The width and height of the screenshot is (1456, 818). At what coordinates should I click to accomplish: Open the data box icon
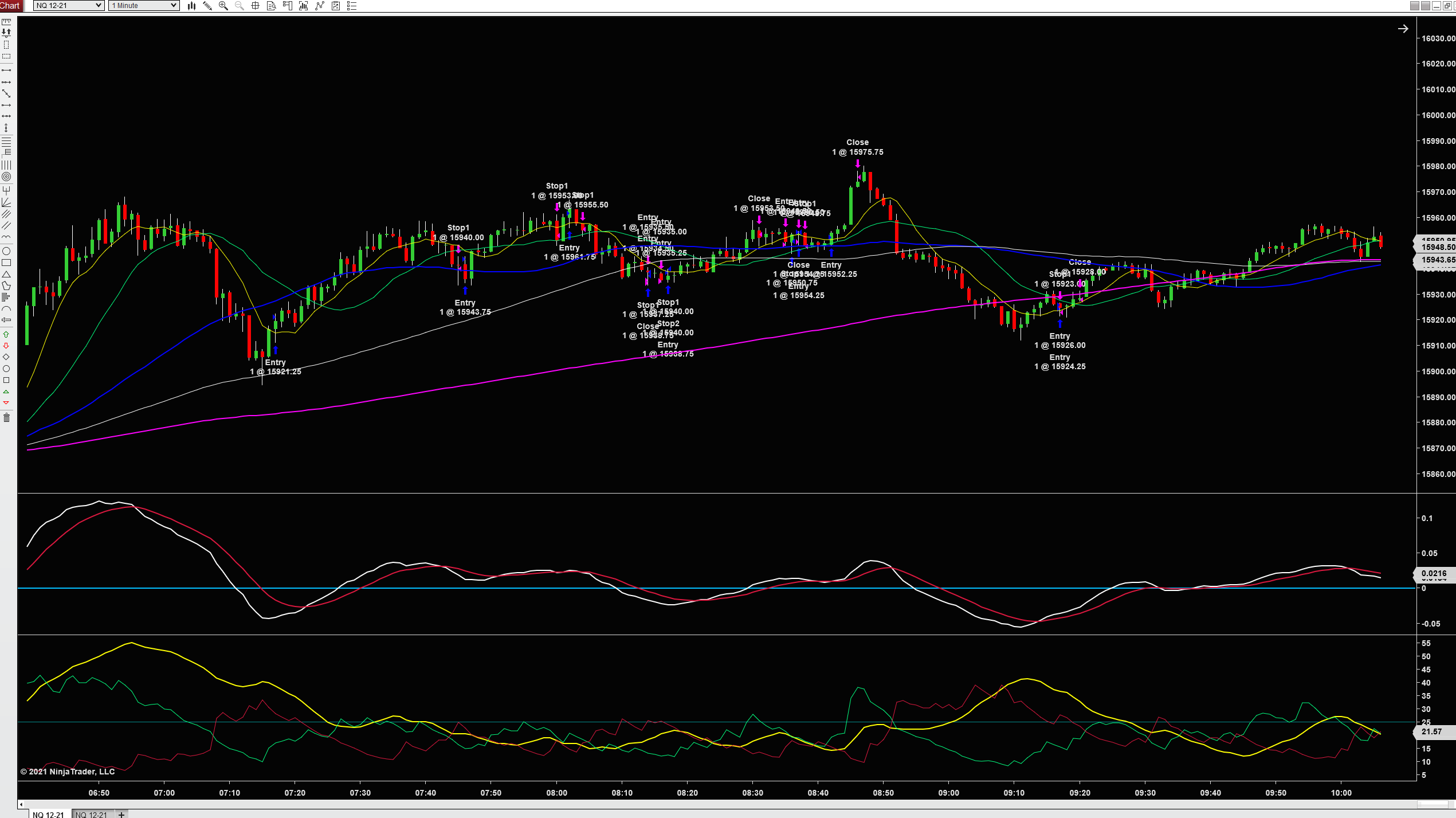(272, 6)
